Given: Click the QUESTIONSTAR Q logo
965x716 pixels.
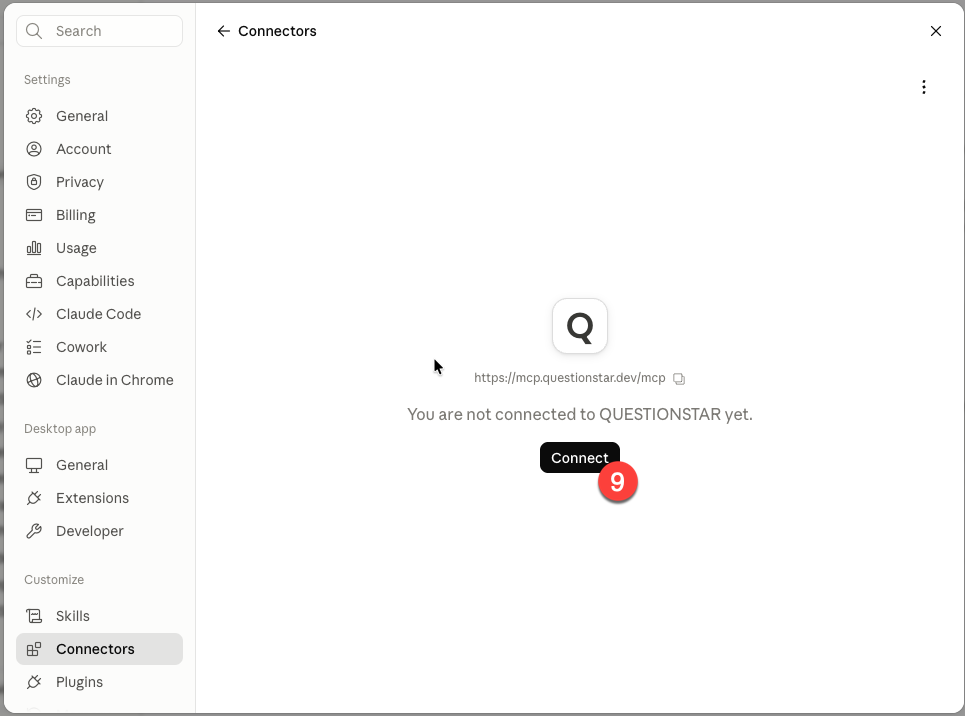Looking at the screenshot, I should pyautogui.click(x=580, y=326).
